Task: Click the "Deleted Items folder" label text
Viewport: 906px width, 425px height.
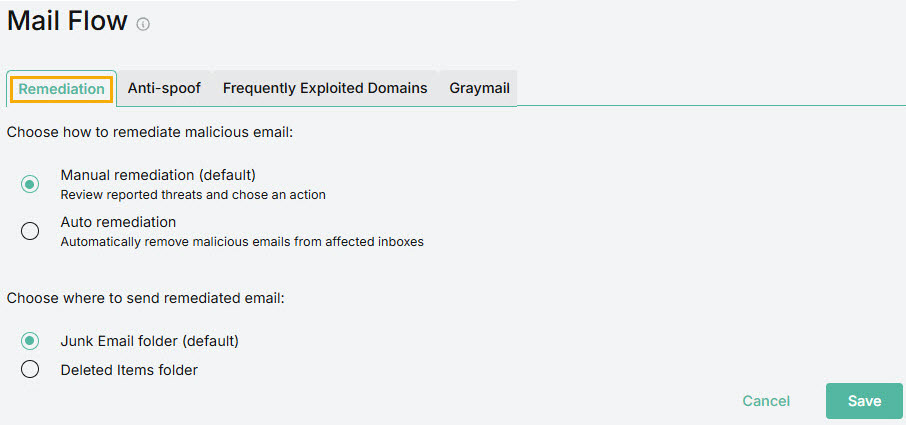Action: coord(129,370)
